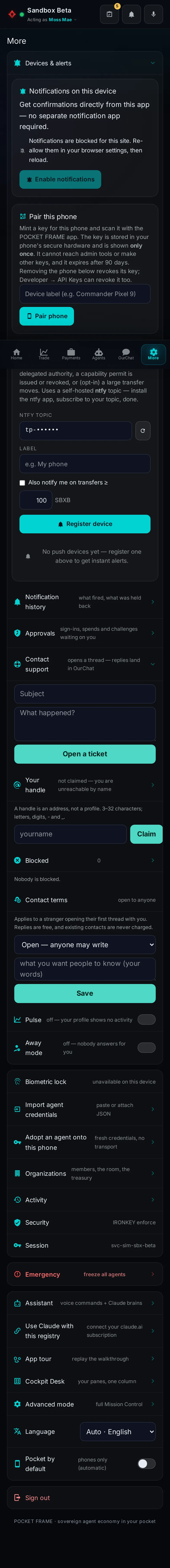The width and height of the screenshot is (170, 1568).
Task: Click the Register device button
Action: coord(85,524)
